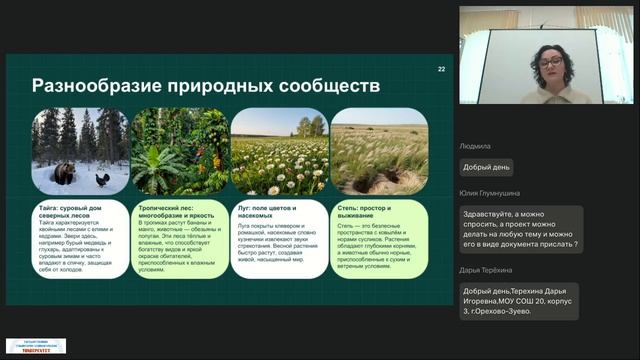Image resolution: width=640 pixels, height=360 pixels.
Task: Click chat sender name 'Дарья Терёхина'
Action: (486, 270)
